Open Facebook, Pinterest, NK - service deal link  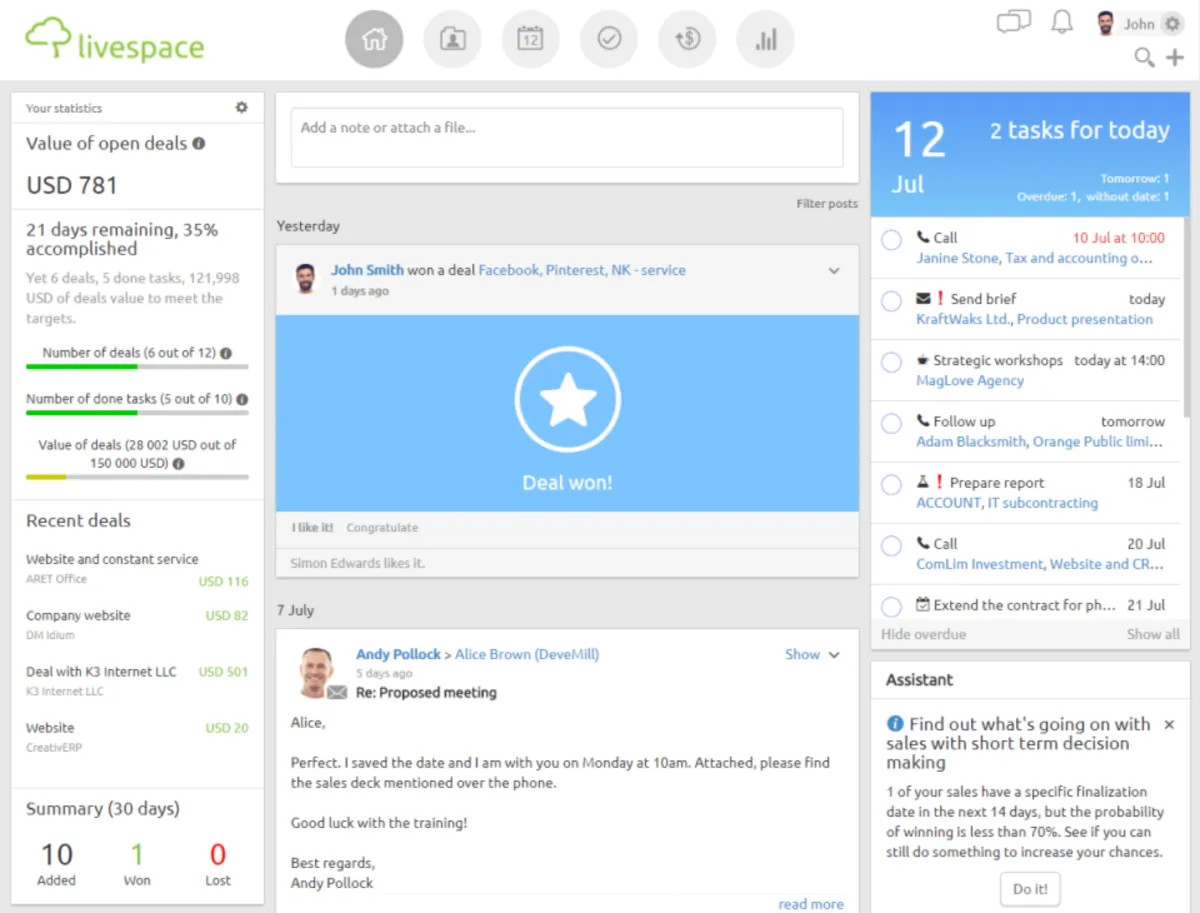582,270
